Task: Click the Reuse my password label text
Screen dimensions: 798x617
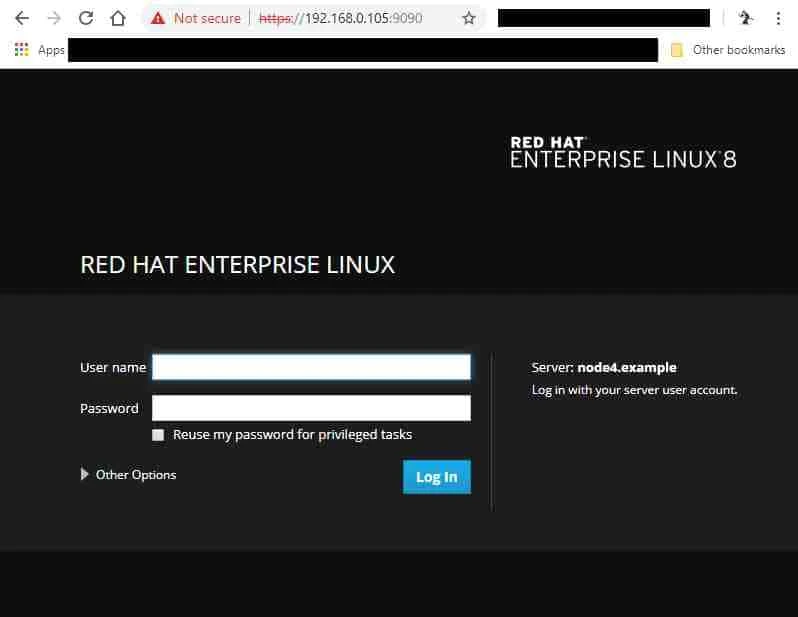Action: (x=293, y=435)
